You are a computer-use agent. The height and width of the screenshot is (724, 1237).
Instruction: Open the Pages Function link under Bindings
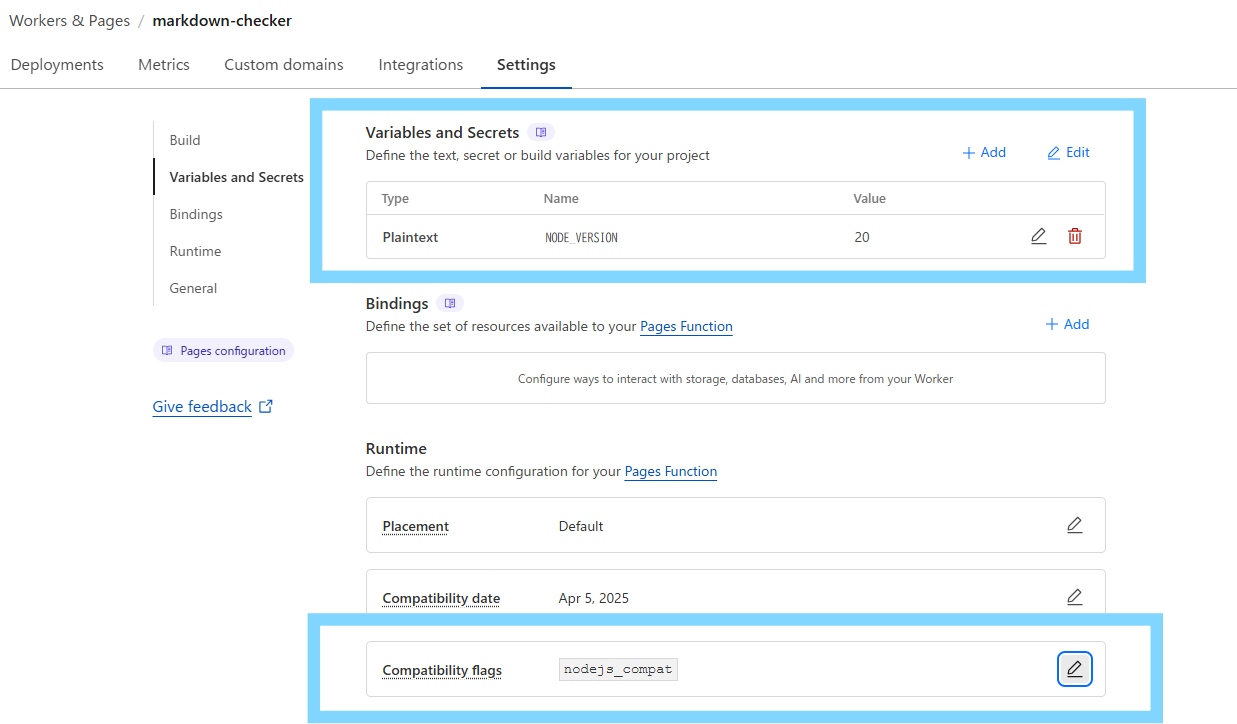point(686,326)
